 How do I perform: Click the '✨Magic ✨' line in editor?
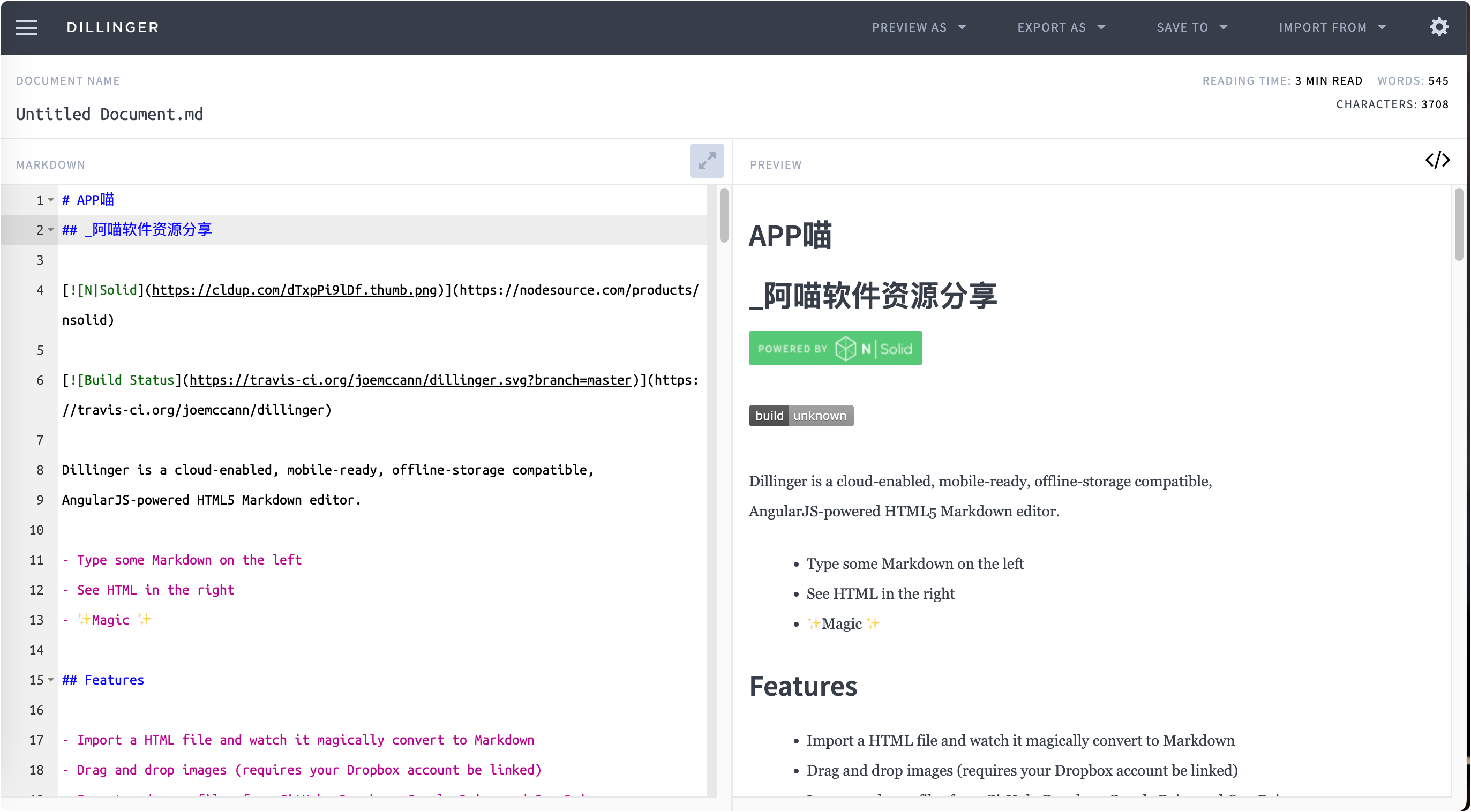(106, 620)
